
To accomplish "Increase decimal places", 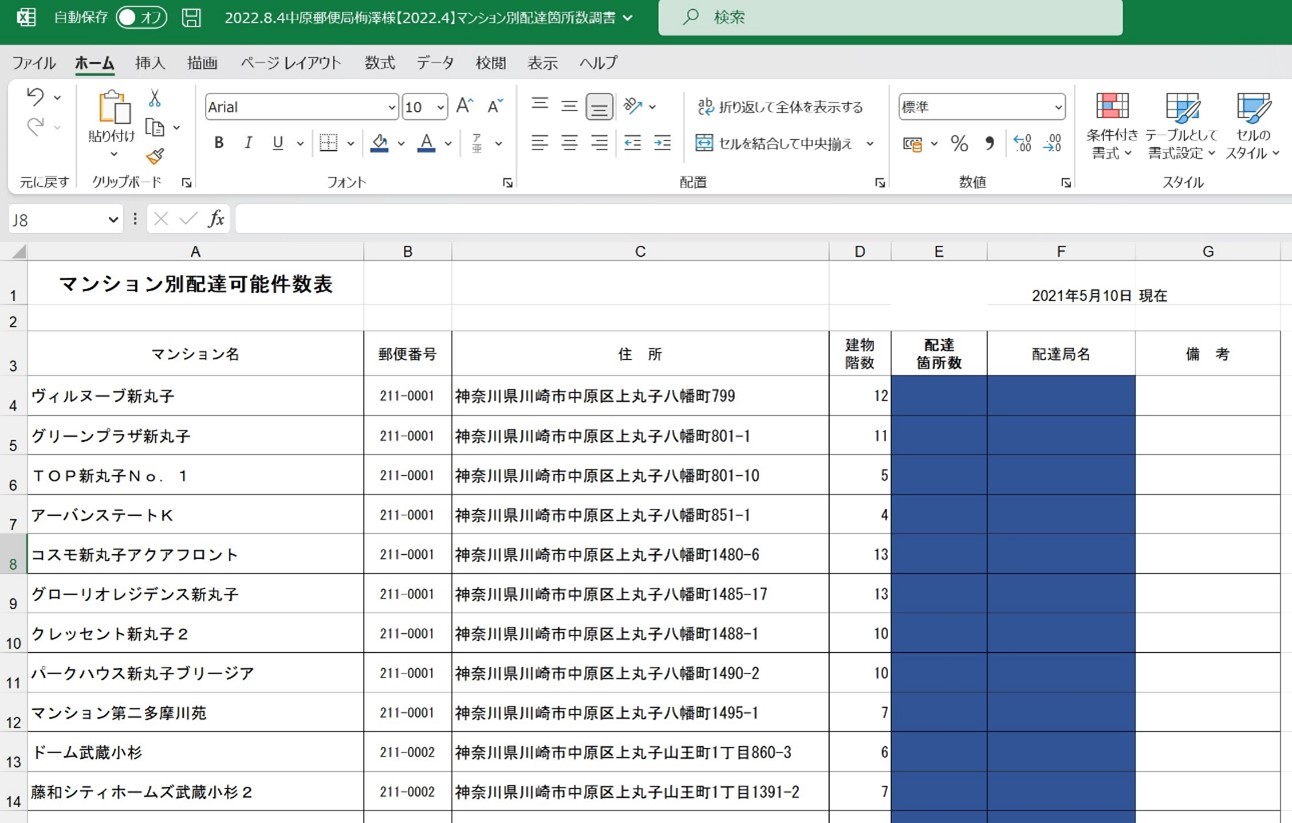I will click(1022, 143).
